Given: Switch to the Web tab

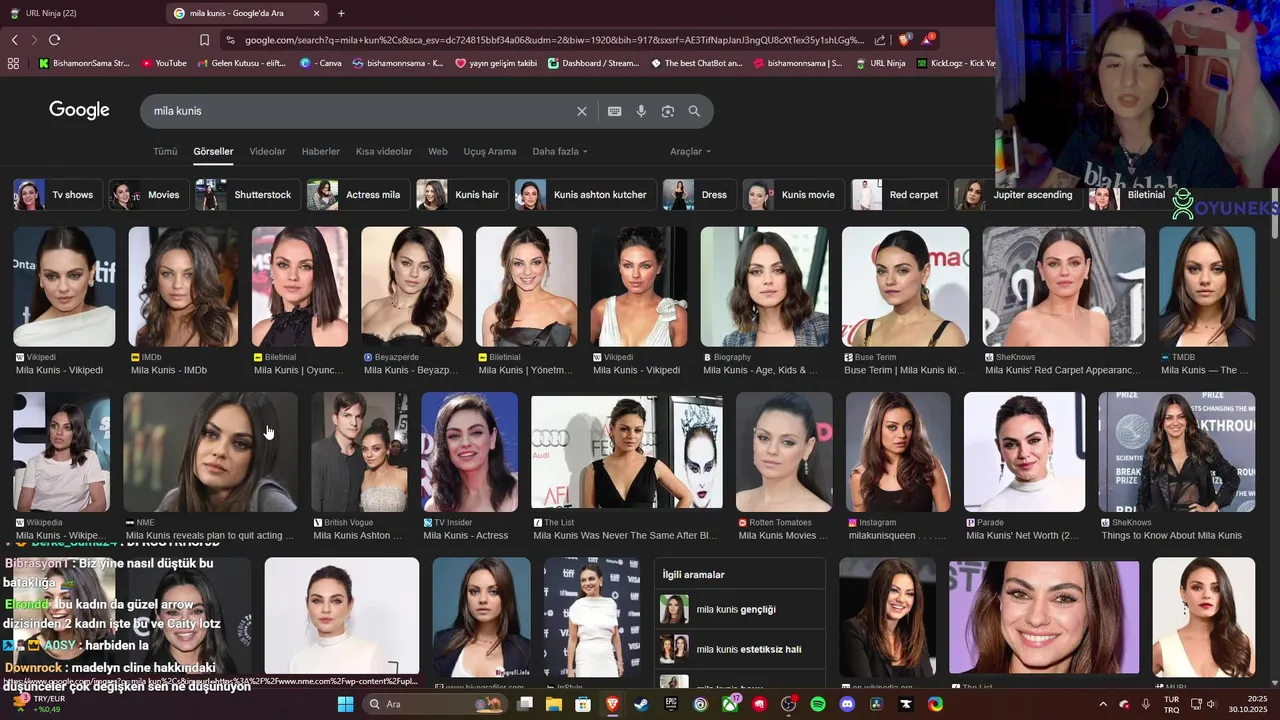Looking at the screenshot, I should [438, 152].
